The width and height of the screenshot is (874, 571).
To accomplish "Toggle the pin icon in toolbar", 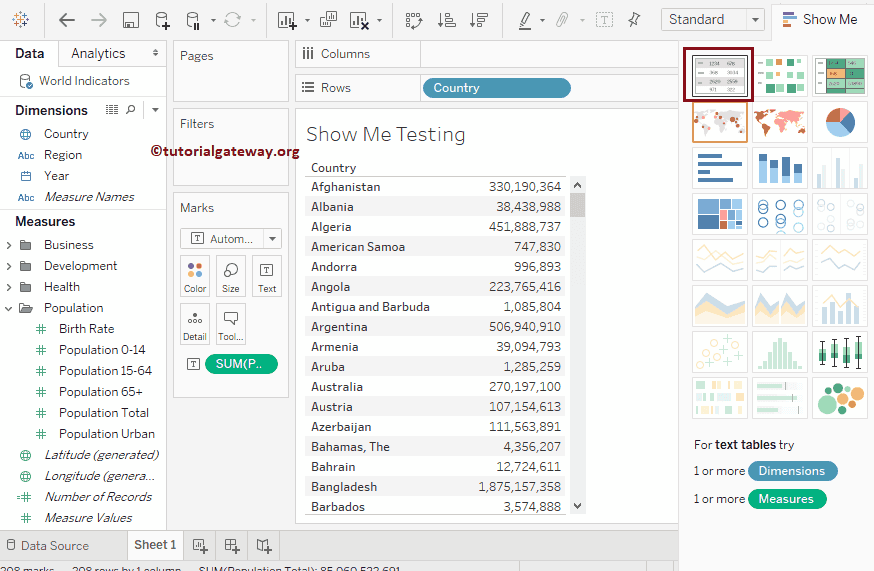I will tap(634, 20).
